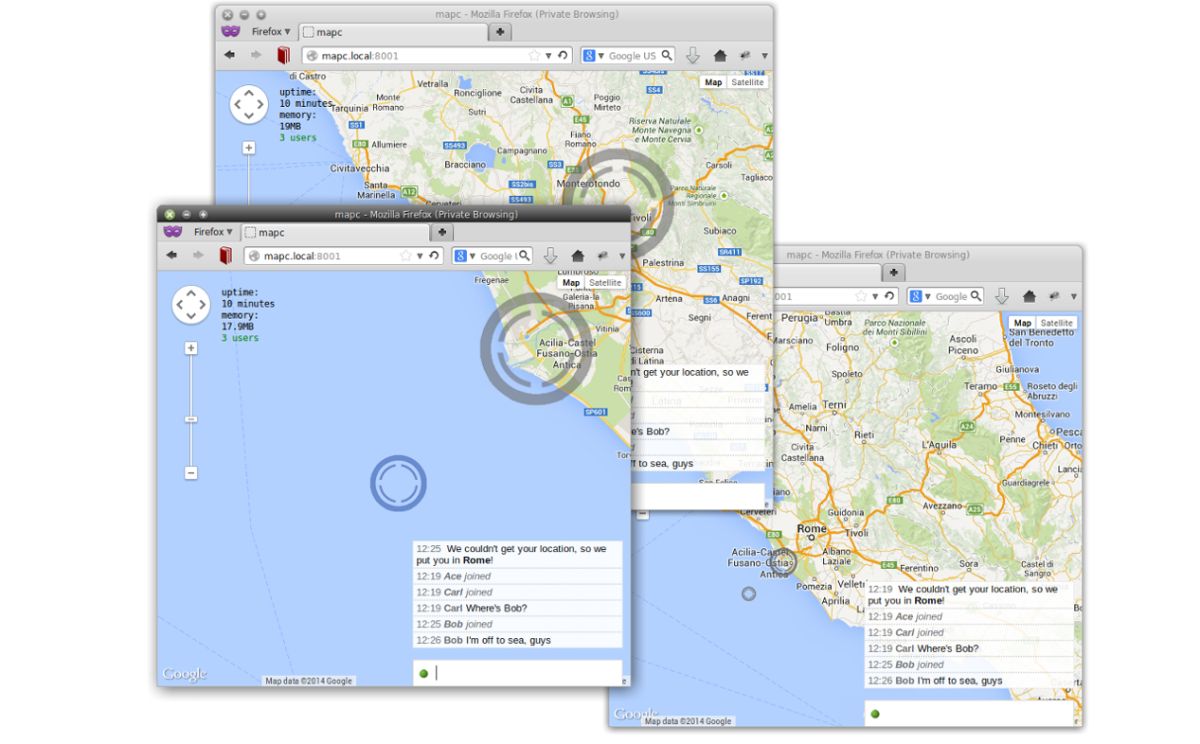Click search magnifier in the right-hand window
Viewport: 1200px width, 744px height.
coord(976,296)
